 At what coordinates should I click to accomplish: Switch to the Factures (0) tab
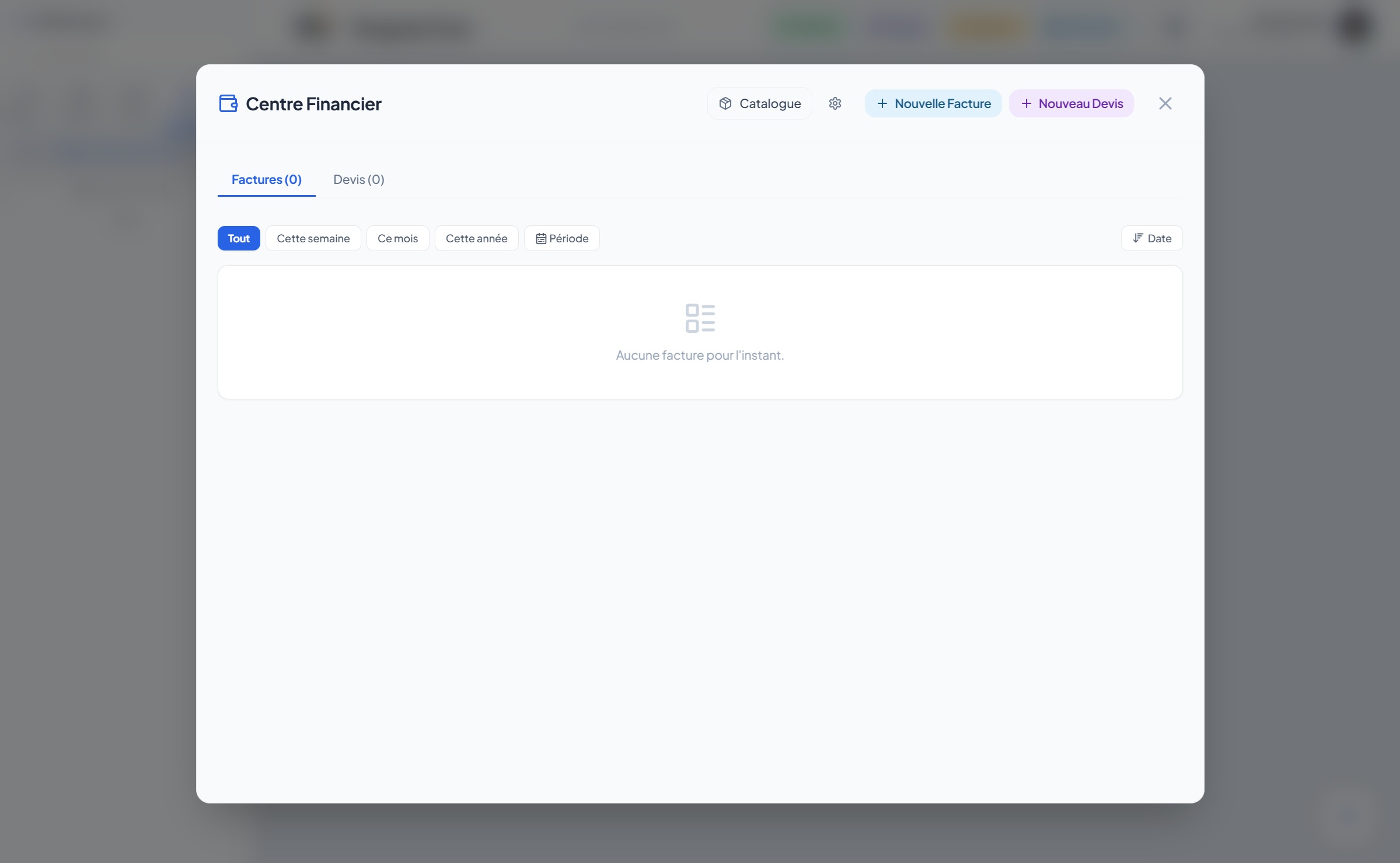266,179
